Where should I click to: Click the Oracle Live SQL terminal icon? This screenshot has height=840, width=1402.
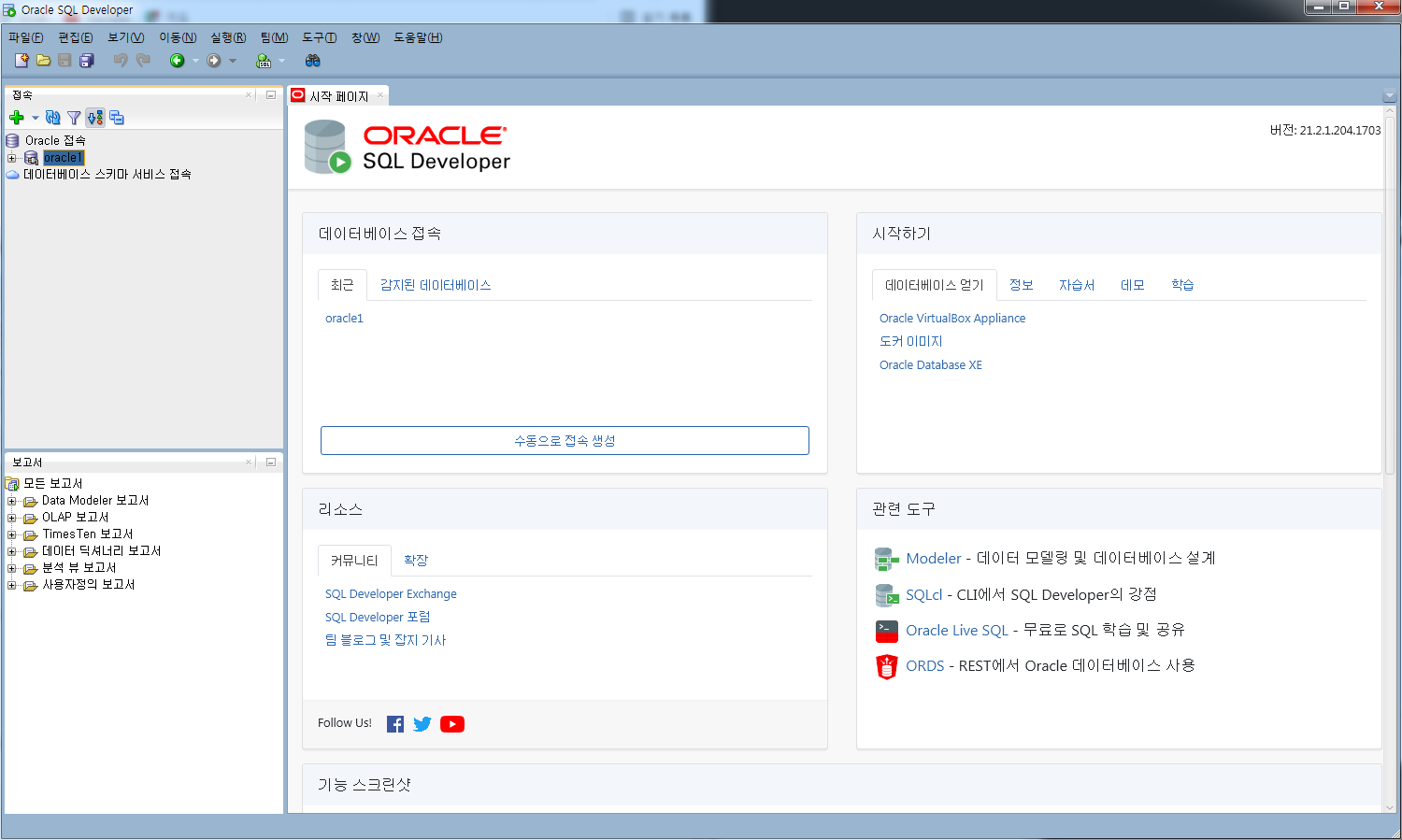click(x=886, y=631)
